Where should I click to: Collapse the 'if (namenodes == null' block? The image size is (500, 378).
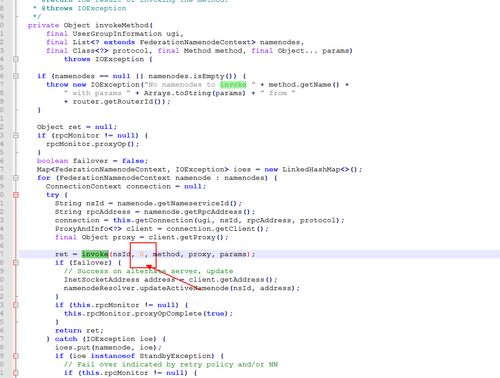pos(16,76)
